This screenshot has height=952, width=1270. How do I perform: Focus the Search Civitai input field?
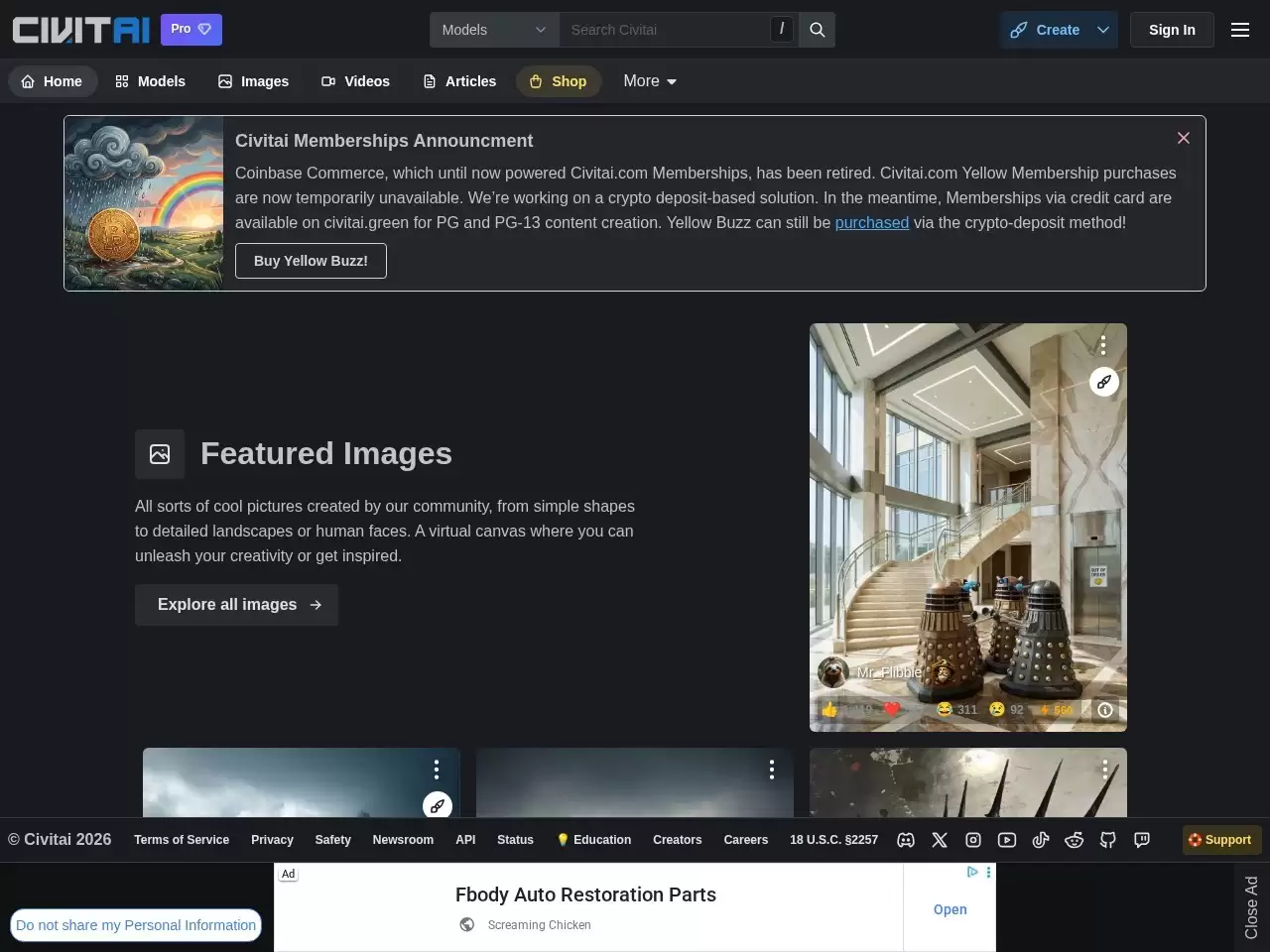[665, 30]
